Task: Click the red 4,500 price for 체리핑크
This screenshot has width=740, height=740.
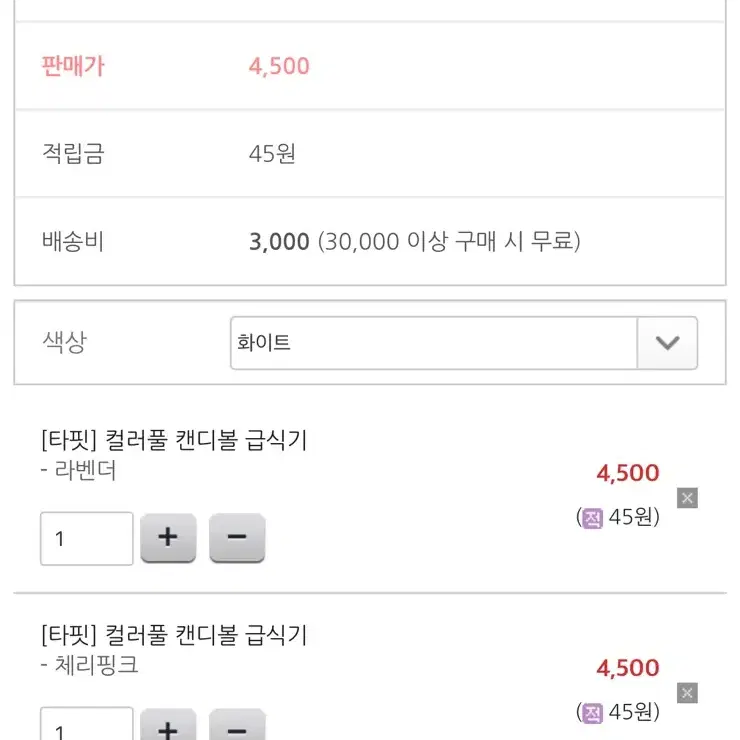Action: pos(628,668)
